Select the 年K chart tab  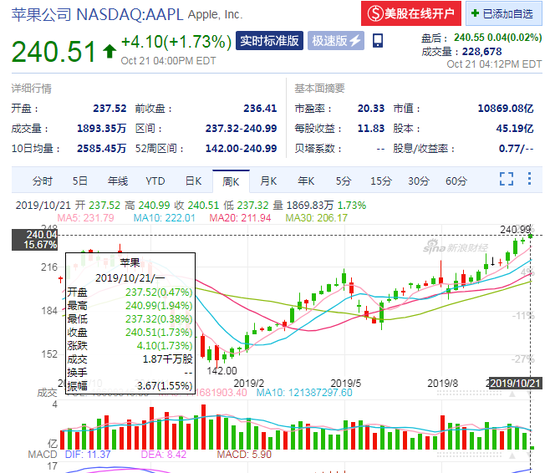pos(306,181)
